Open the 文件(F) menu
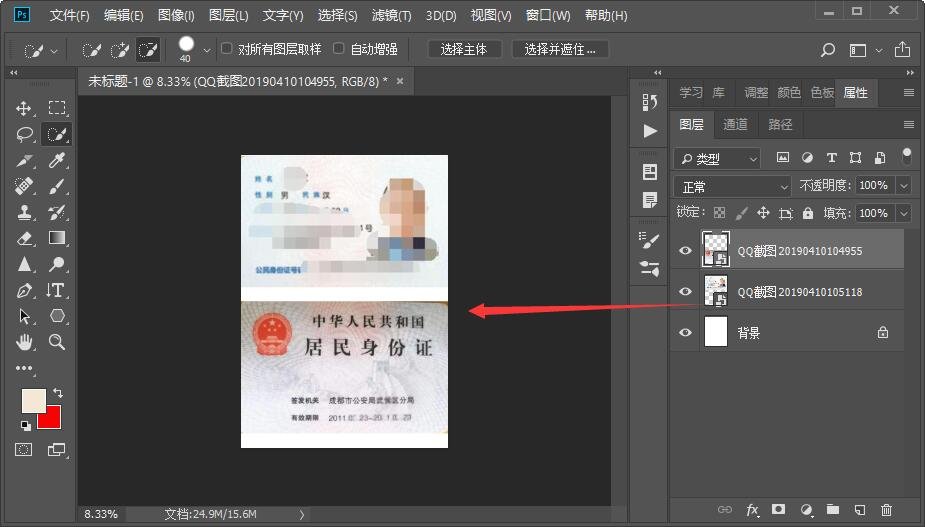The width and height of the screenshot is (925, 527). pyautogui.click(x=69, y=15)
